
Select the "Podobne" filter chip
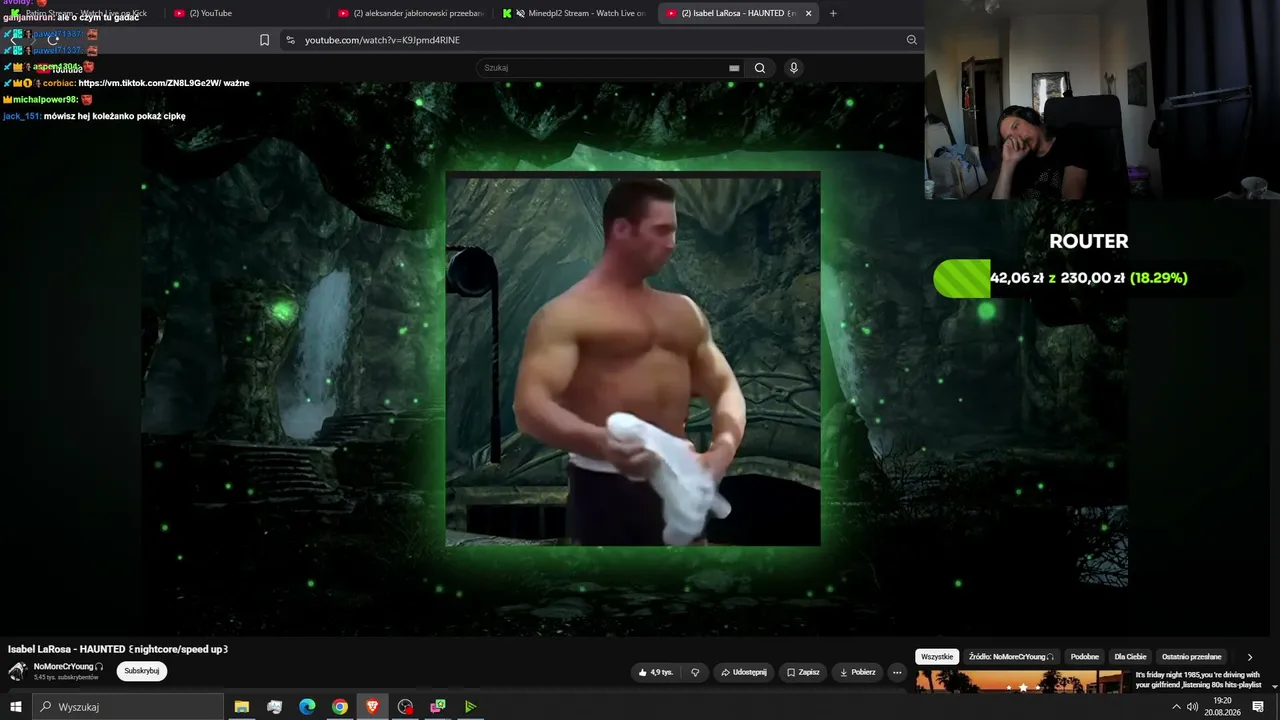(1085, 657)
